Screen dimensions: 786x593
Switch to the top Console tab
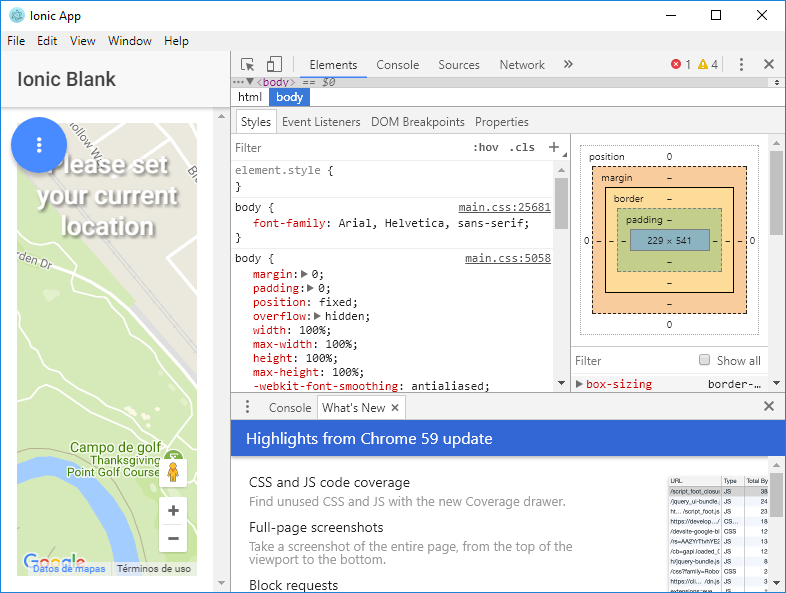pyautogui.click(x=398, y=65)
